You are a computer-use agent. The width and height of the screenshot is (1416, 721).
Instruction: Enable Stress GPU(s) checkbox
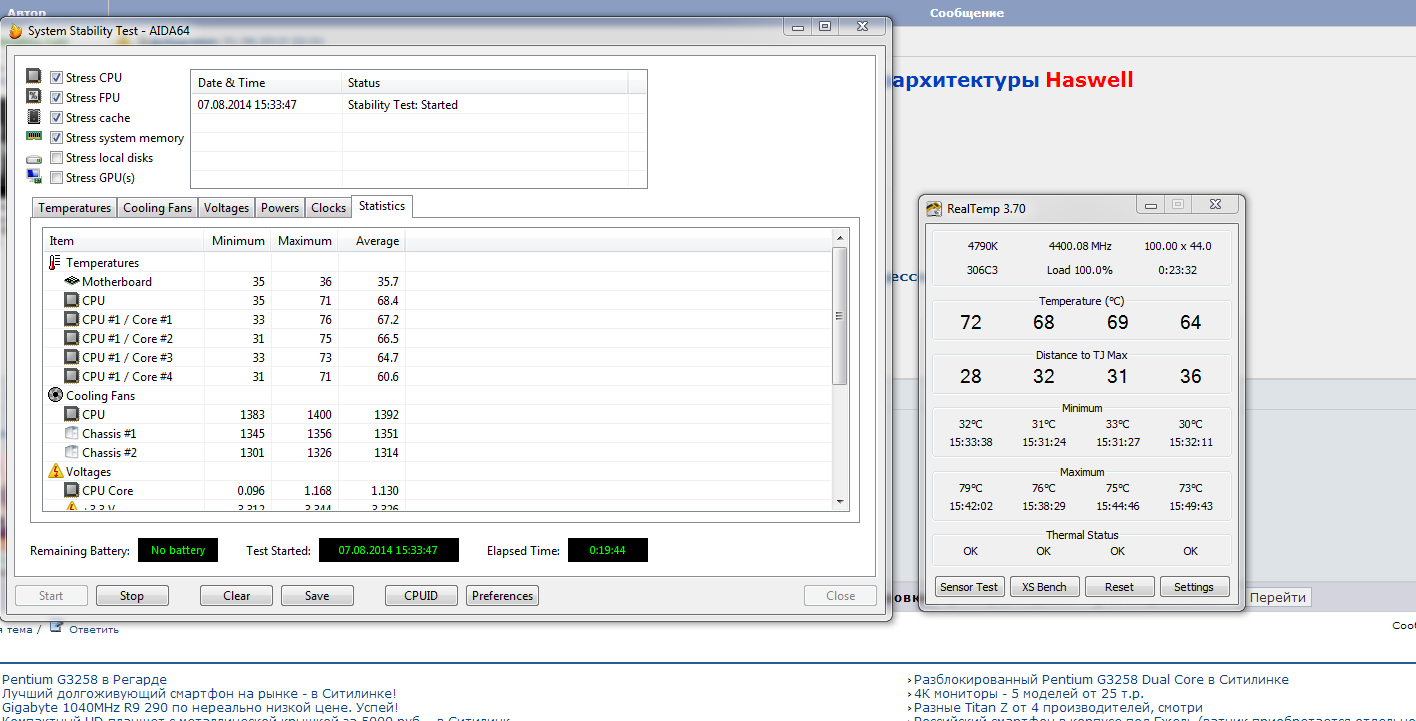57,177
